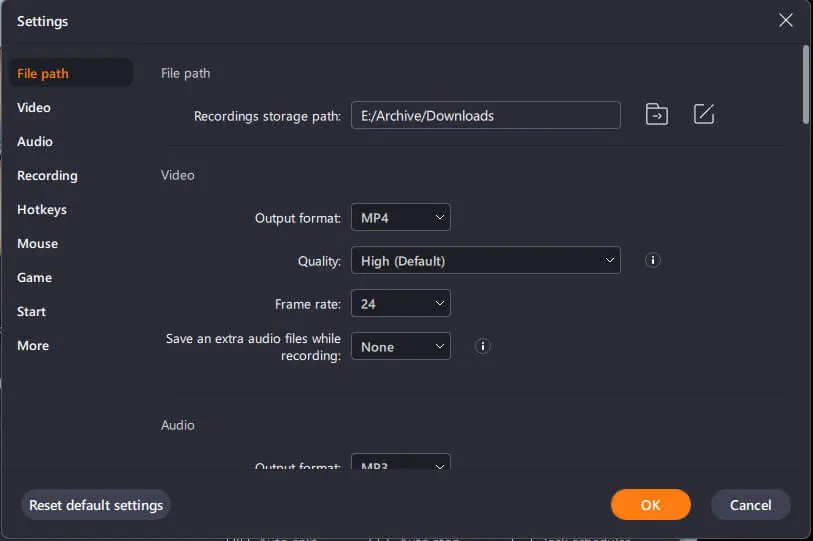Click Reset default settings button
This screenshot has height=541, width=813.
pos(96,505)
